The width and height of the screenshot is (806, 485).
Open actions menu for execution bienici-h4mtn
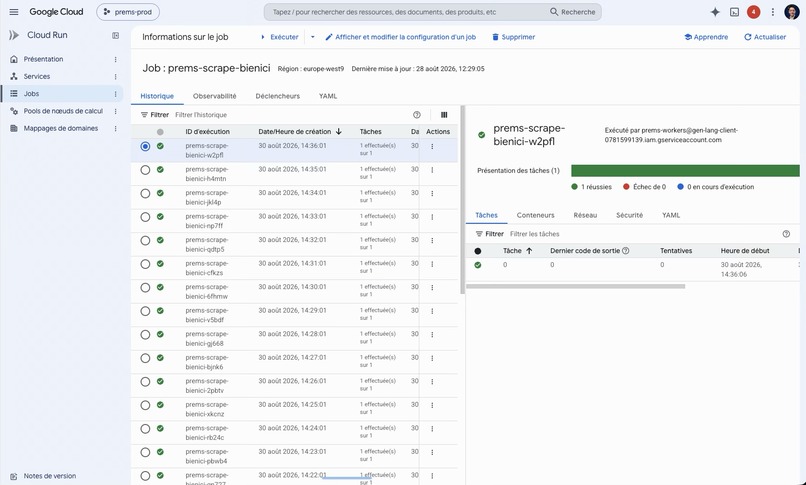coord(432,170)
